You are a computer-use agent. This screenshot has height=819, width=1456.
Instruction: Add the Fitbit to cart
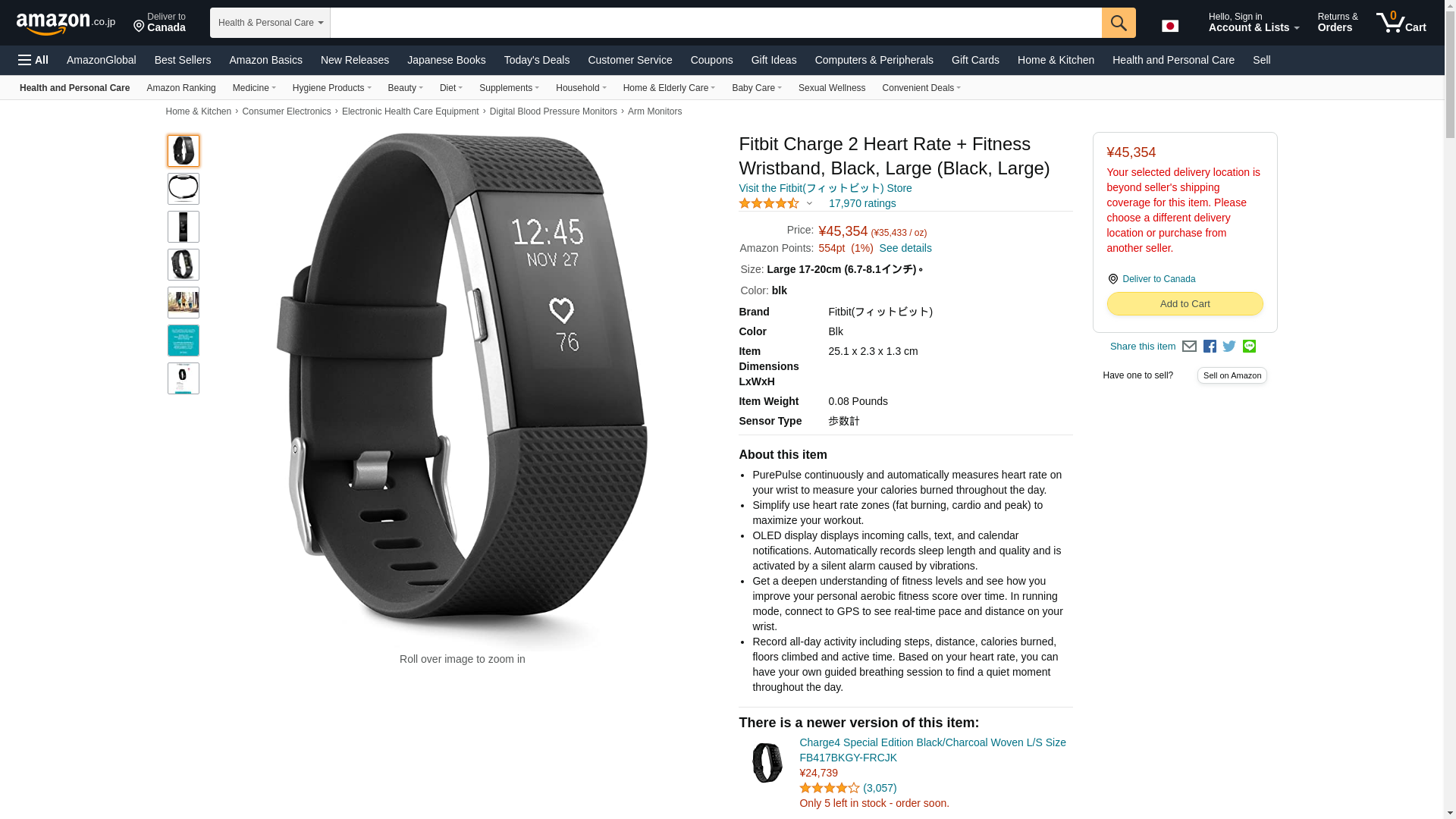[x=1185, y=304]
